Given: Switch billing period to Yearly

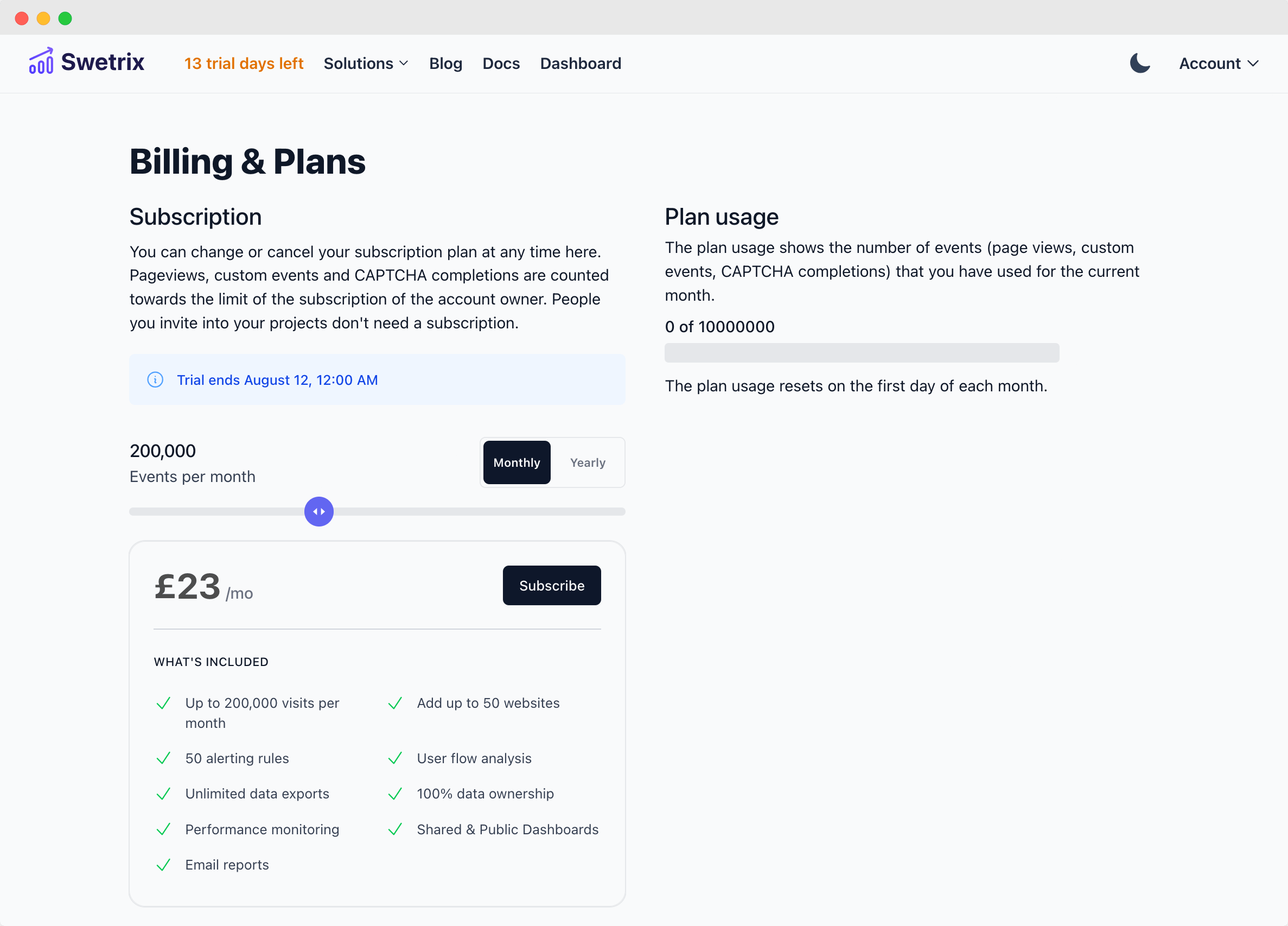Looking at the screenshot, I should click(587, 462).
